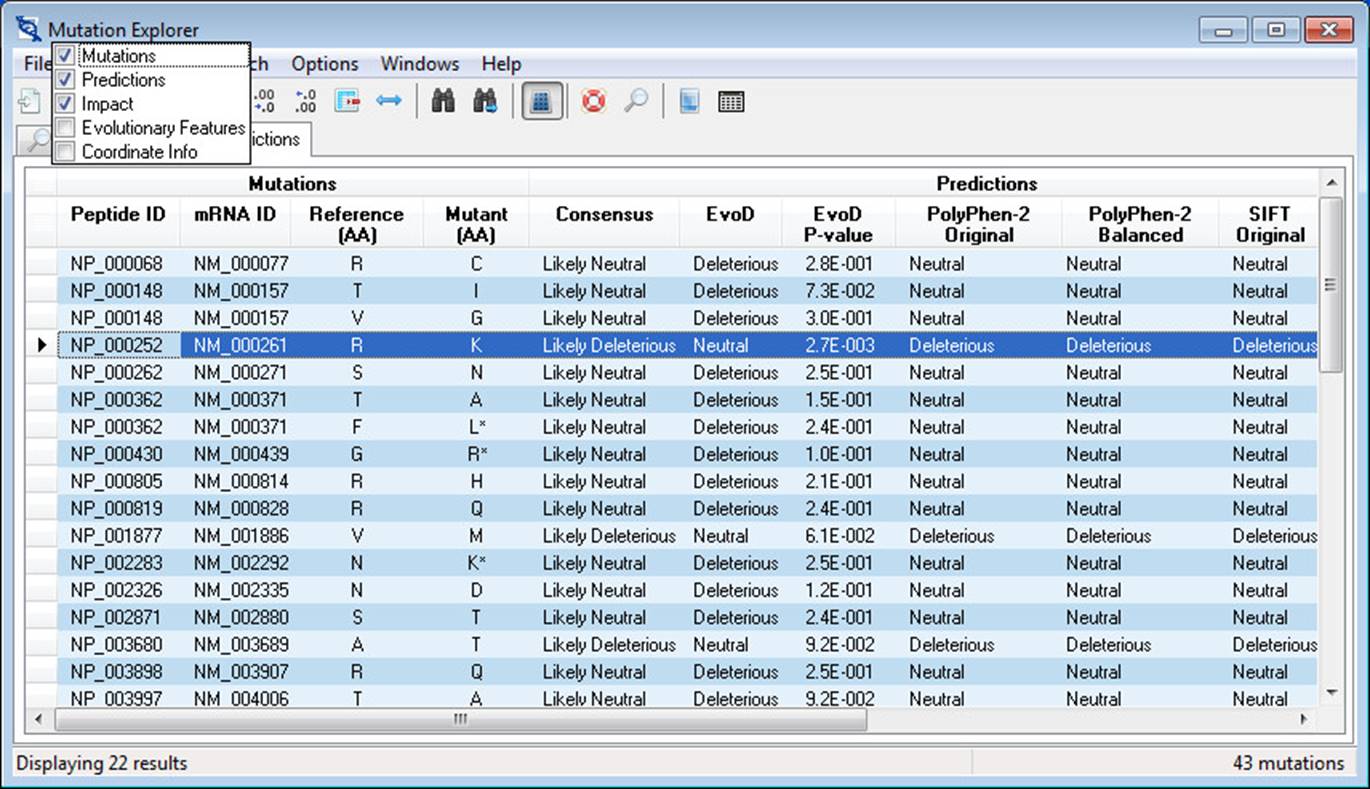Uncheck the Predictions checkbox
The image size is (1370, 789).
click(x=65, y=80)
